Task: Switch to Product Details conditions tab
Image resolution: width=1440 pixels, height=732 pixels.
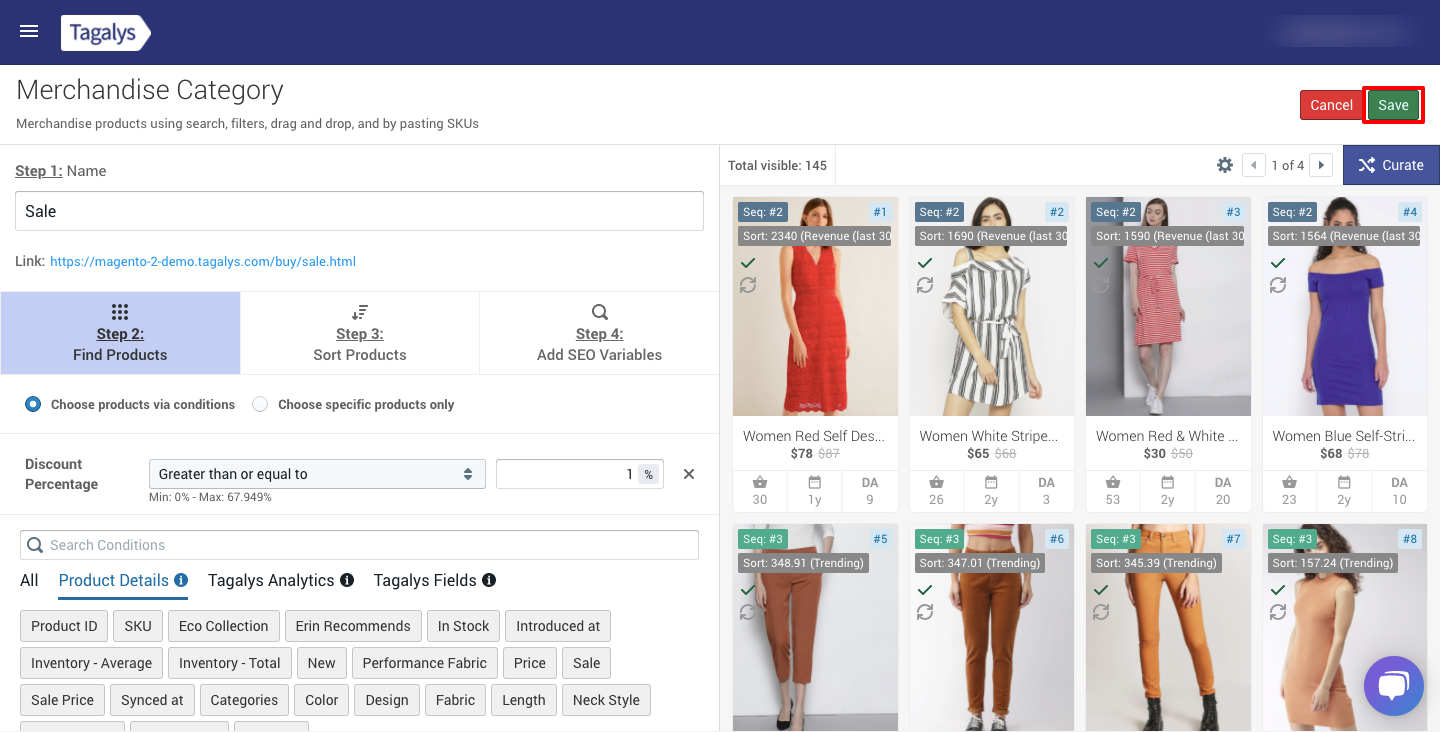Action: point(114,580)
